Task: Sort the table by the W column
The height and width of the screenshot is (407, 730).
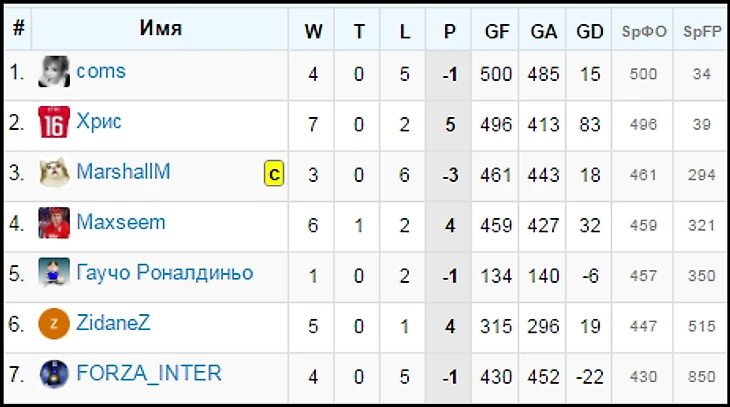Action: pyautogui.click(x=313, y=31)
